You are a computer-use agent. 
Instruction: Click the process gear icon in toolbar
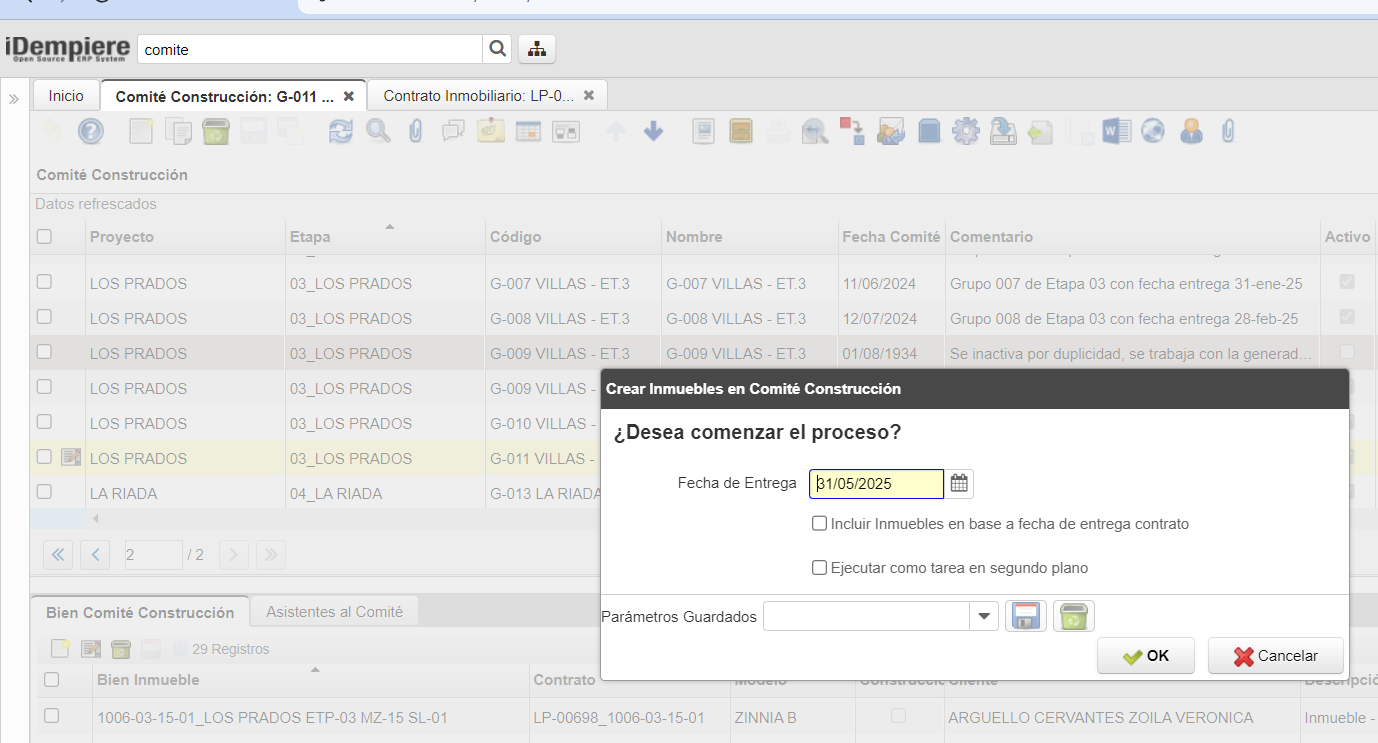point(965,131)
